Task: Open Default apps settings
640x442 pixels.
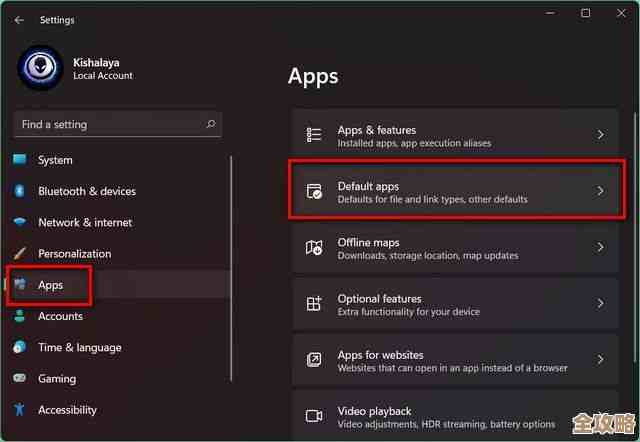Action: click(x=455, y=191)
